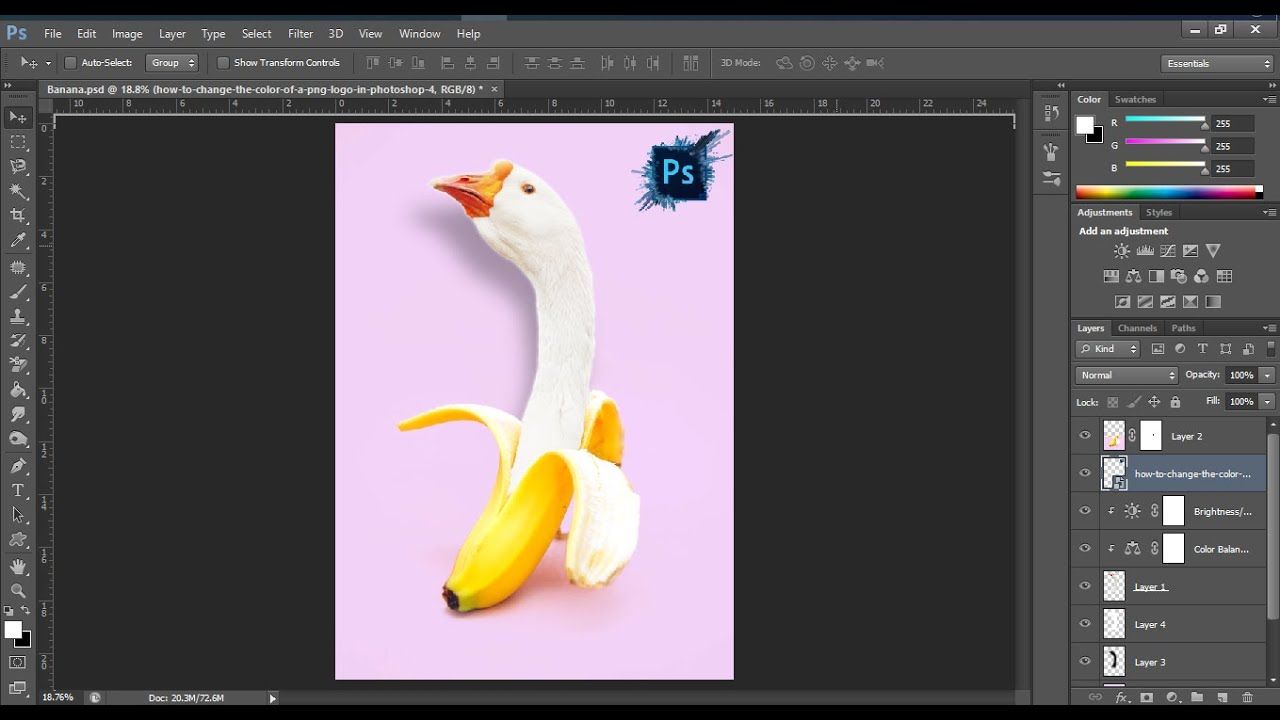
Task: Toggle lock transparent pixels
Action: pyautogui.click(x=1112, y=402)
